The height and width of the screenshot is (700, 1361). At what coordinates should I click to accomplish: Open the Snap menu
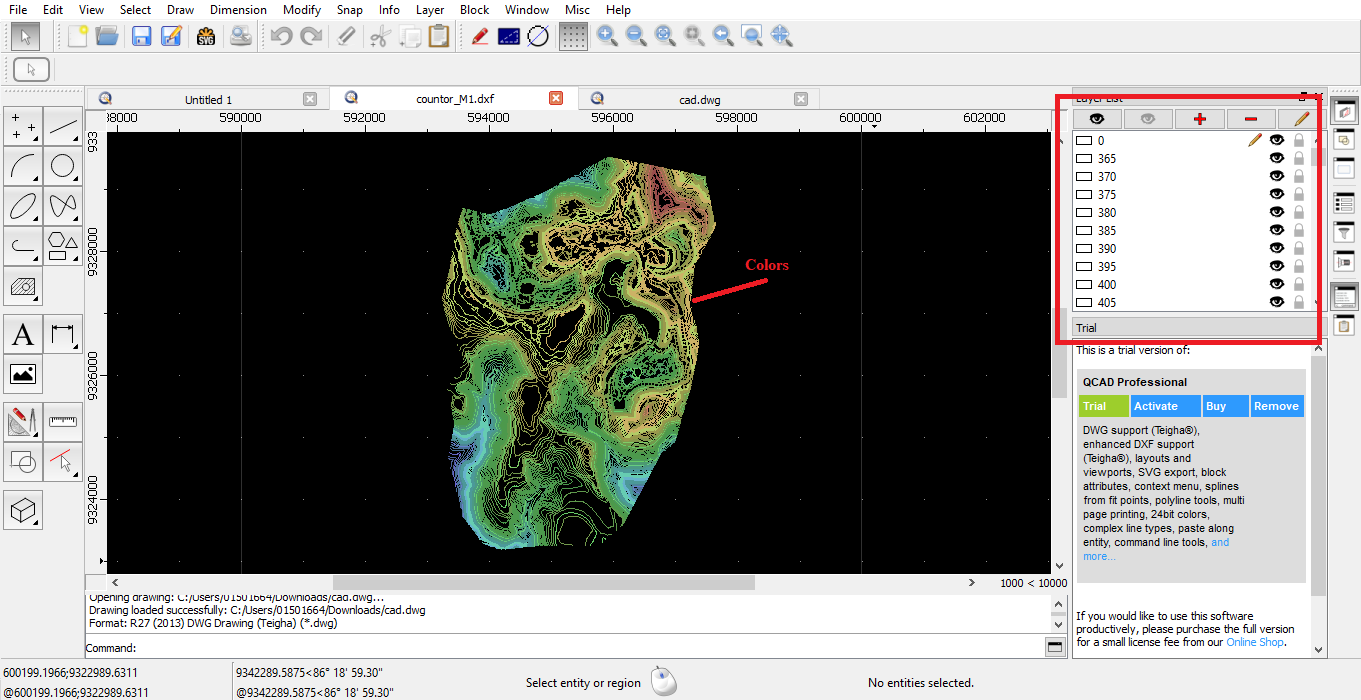click(x=350, y=10)
